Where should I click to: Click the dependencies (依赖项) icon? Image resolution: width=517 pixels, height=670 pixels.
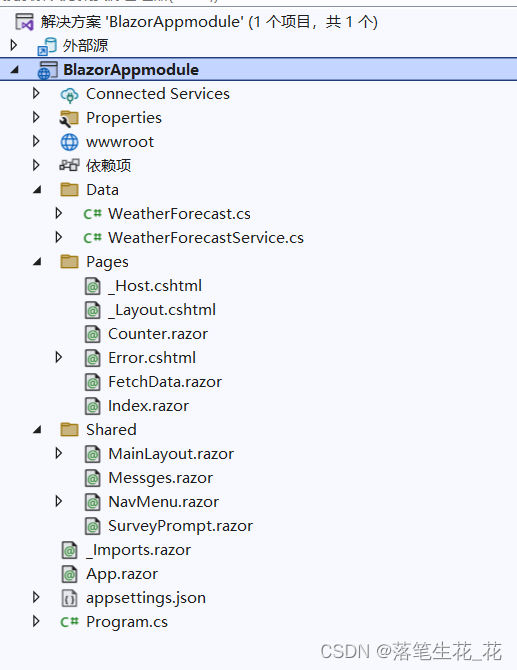pos(69,166)
